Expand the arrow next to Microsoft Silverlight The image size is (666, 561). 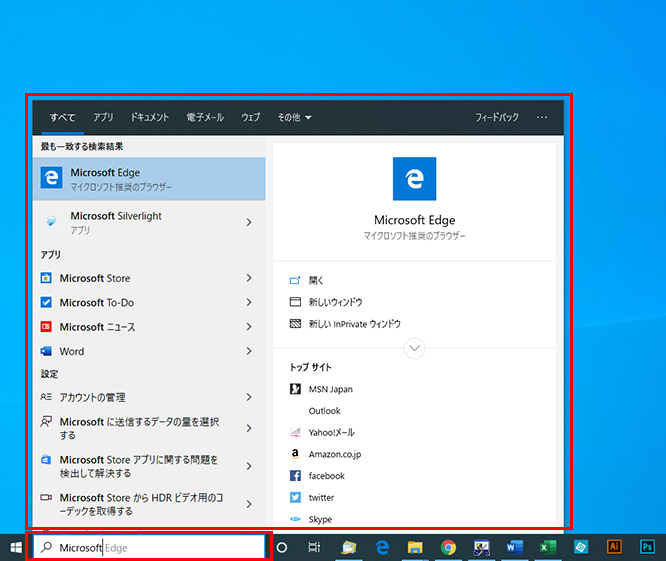(249, 222)
